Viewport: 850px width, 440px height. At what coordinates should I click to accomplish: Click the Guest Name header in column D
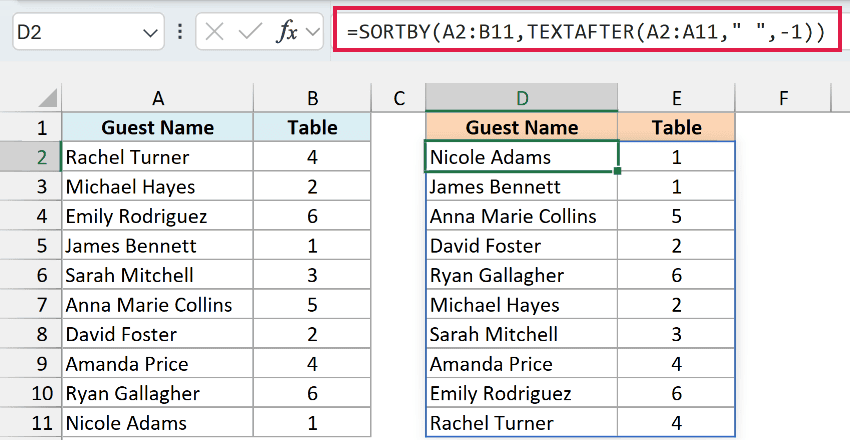[522, 127]
